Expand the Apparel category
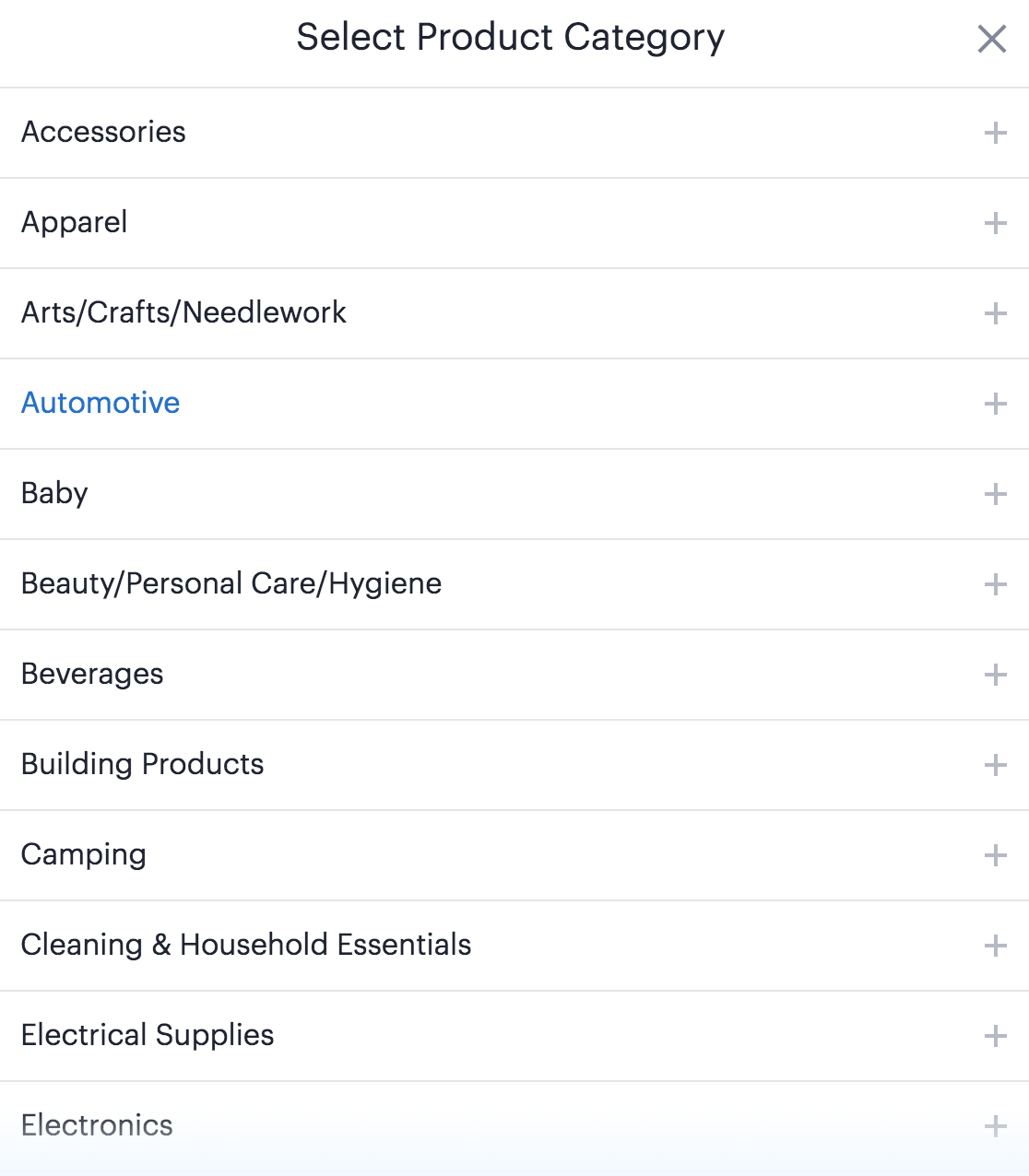The width and height of the screenshot is (1029, 1176). 995,223
